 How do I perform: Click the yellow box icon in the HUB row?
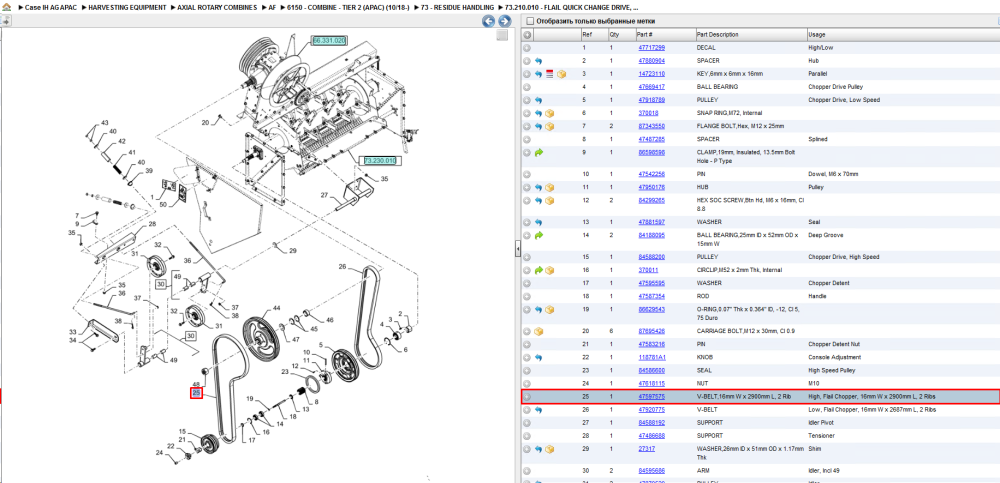550,188
